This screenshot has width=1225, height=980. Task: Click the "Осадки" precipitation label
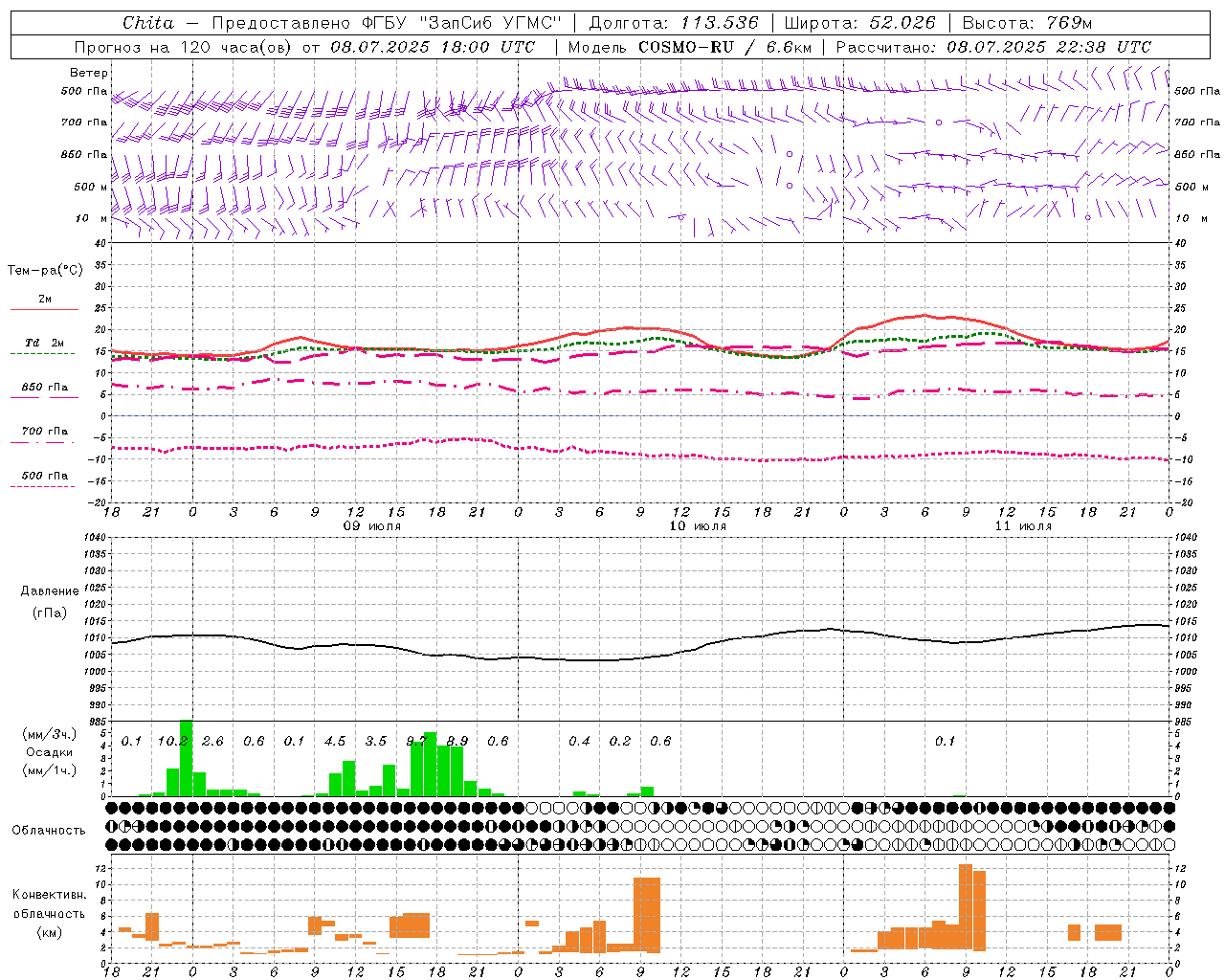click(x=50, y=752)
